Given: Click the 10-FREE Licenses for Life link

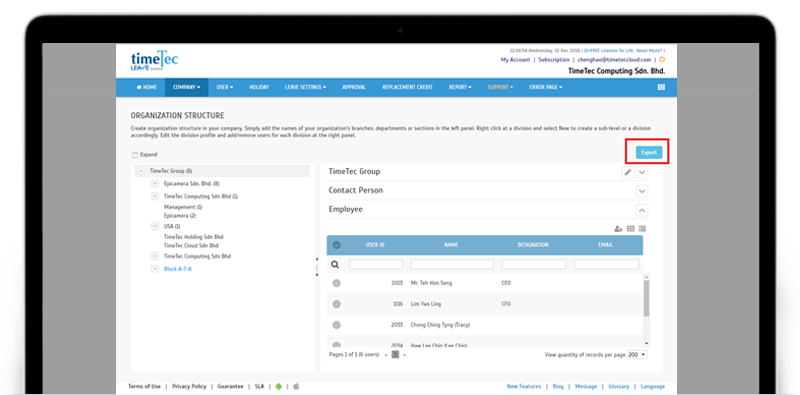Looking at the screenshot, I should point(609,51).
